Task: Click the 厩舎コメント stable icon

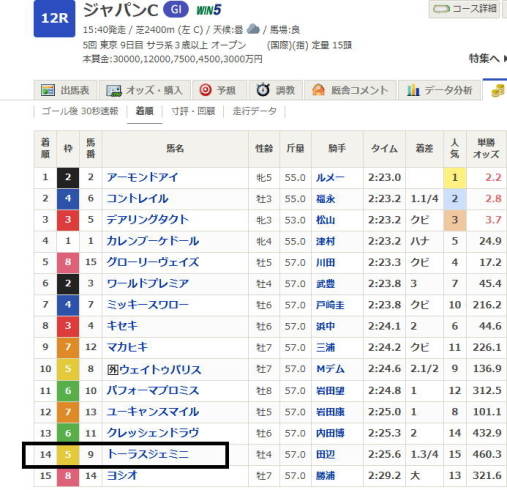Action: (x=318, y=90)
